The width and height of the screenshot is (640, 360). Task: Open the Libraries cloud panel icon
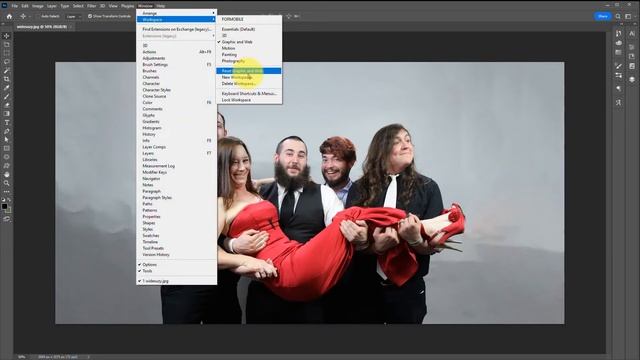point(619,42)
